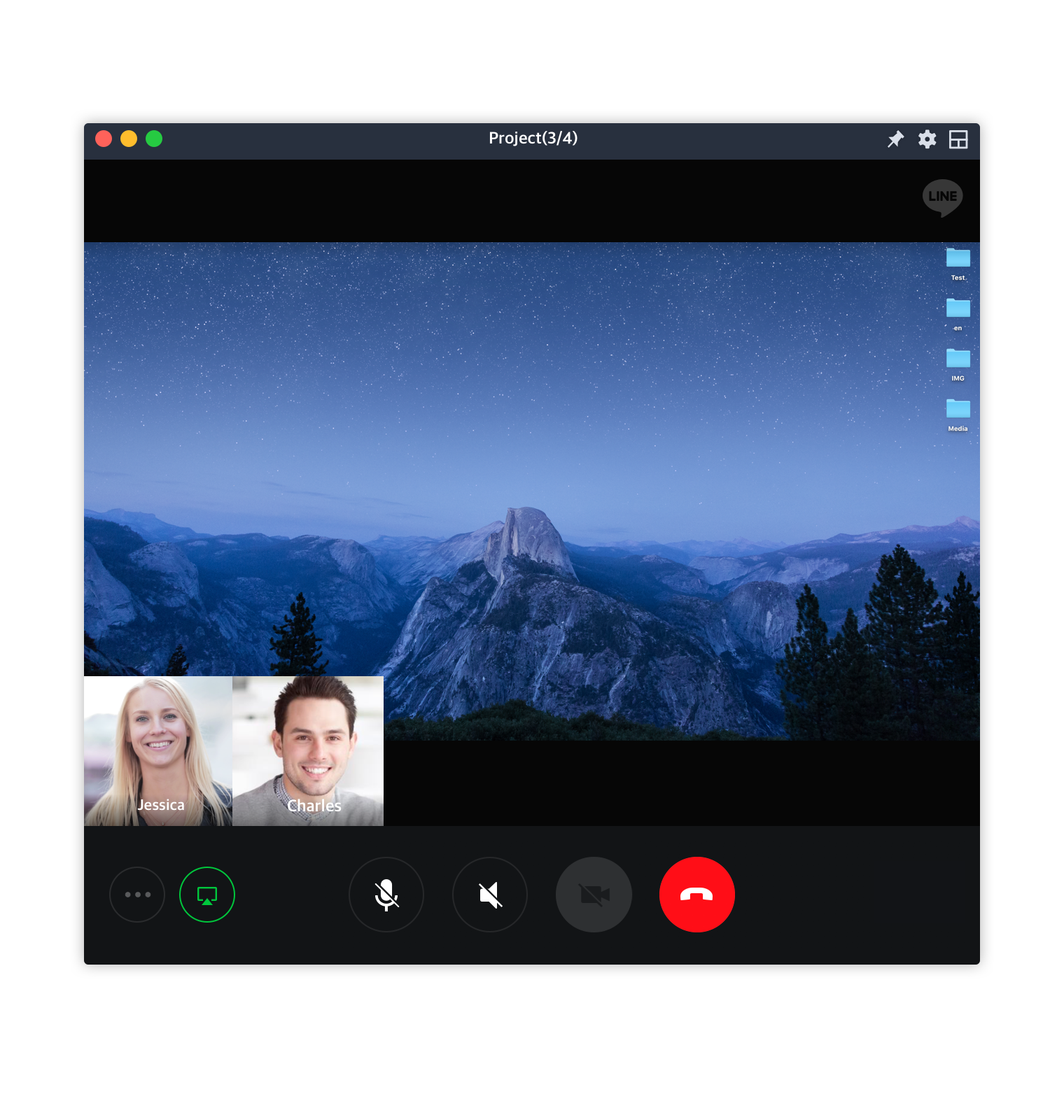Unmute the speaker sound
The width and height of the screenshot is (1064, 1120).
point(490,895)
